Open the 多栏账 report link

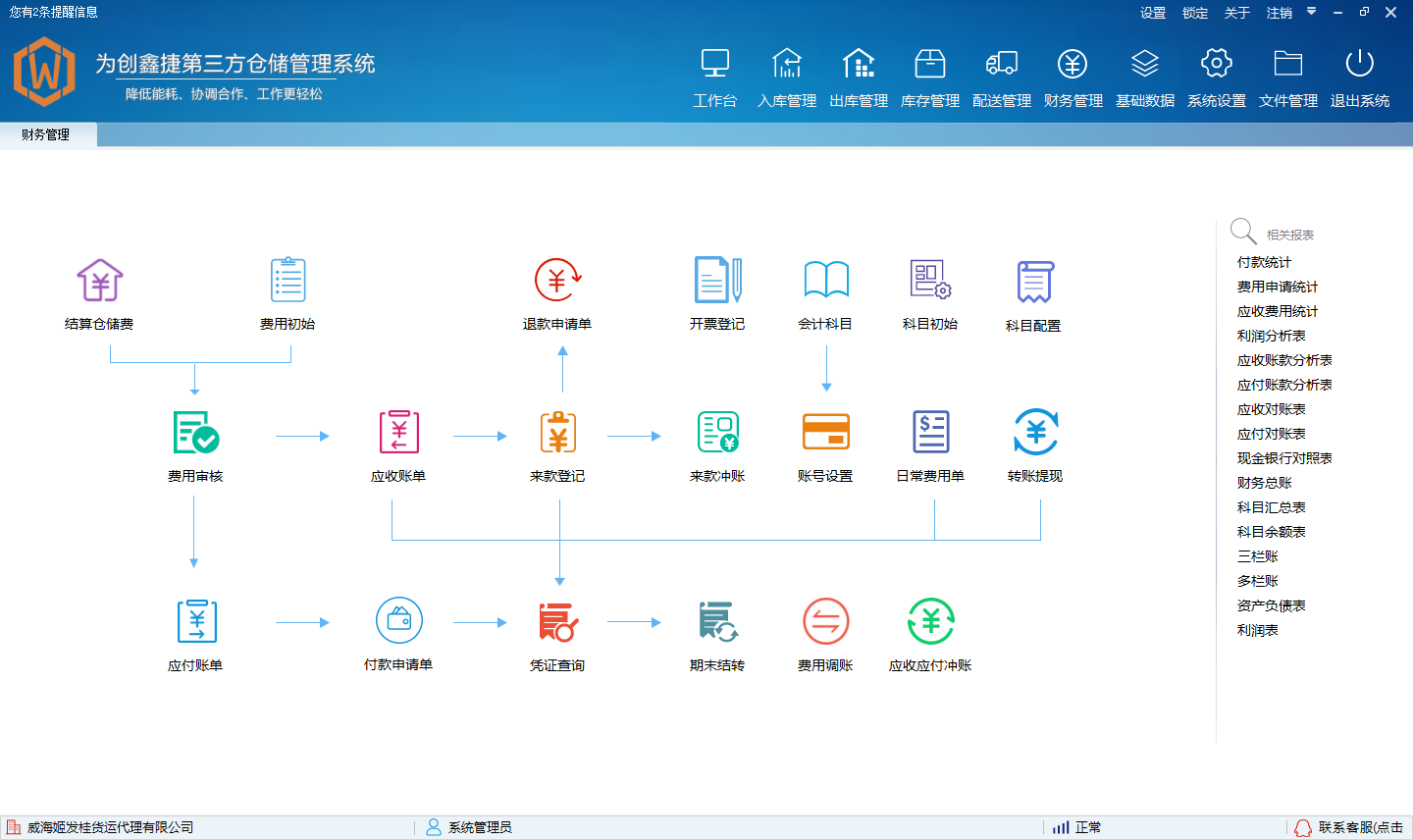point(1257,581)
